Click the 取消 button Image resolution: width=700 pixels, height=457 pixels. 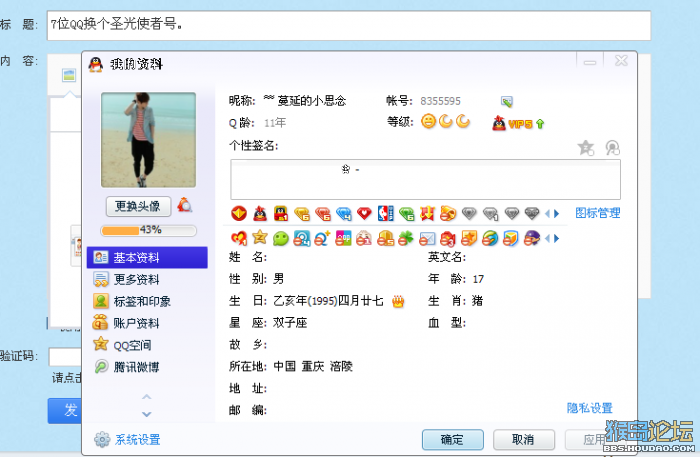point(524,440)
